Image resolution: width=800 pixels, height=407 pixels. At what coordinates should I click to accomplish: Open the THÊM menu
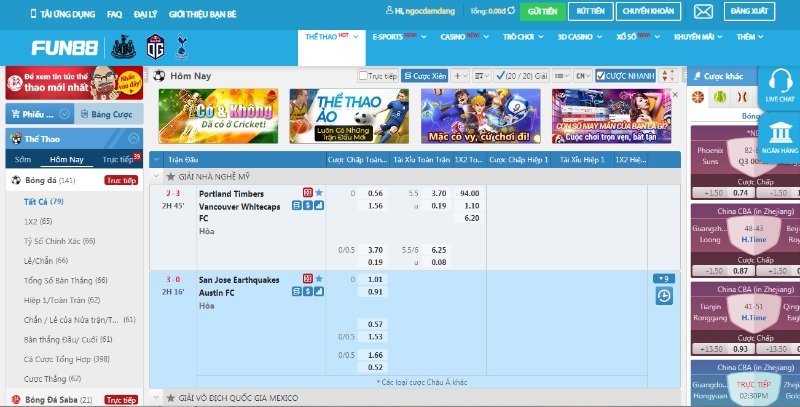pyautogui.click(x=749, y=37)
